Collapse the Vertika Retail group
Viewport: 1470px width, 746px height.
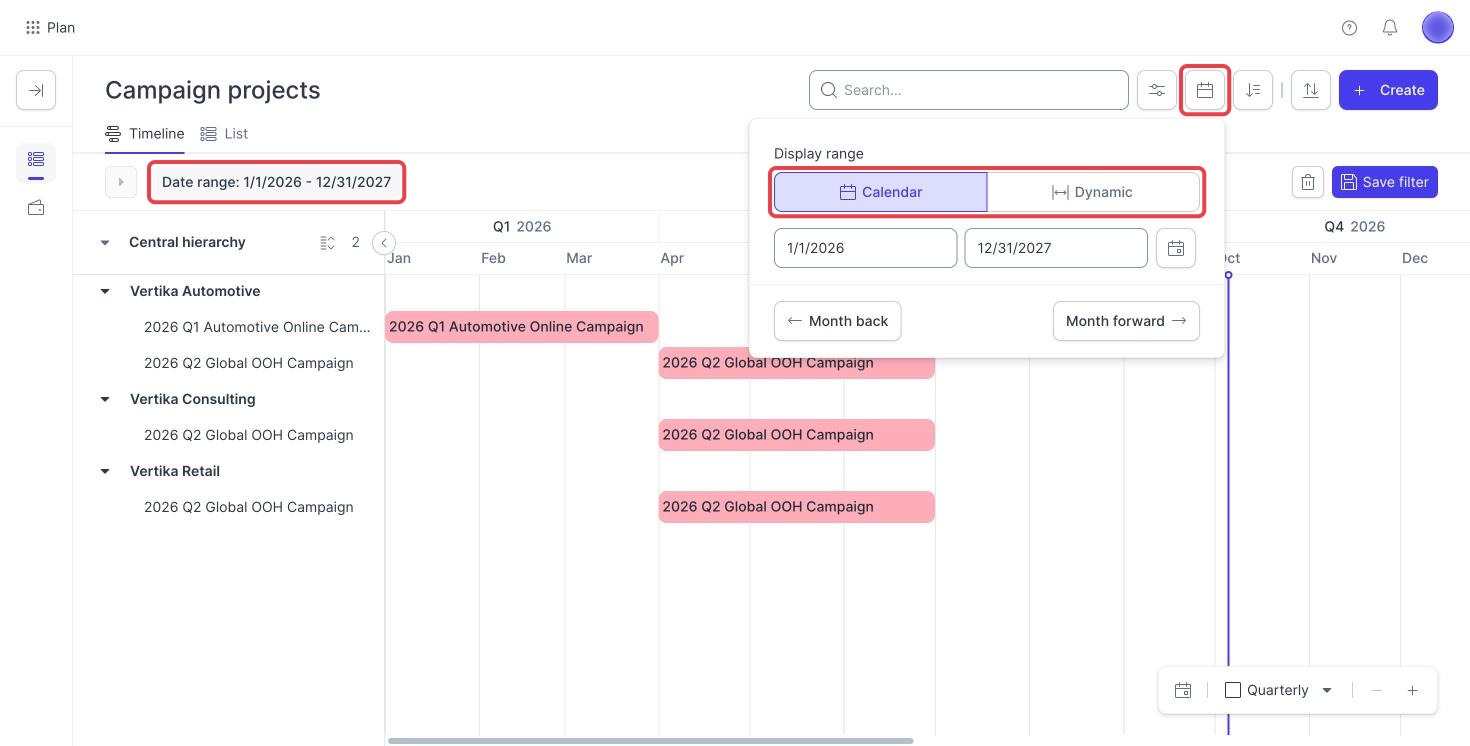105,471
